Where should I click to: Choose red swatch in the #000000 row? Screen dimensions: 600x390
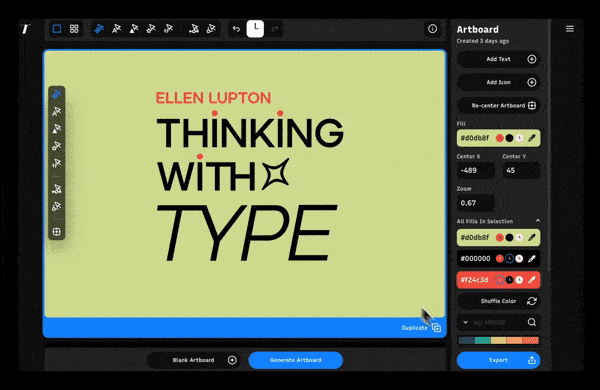click(499, 259)
